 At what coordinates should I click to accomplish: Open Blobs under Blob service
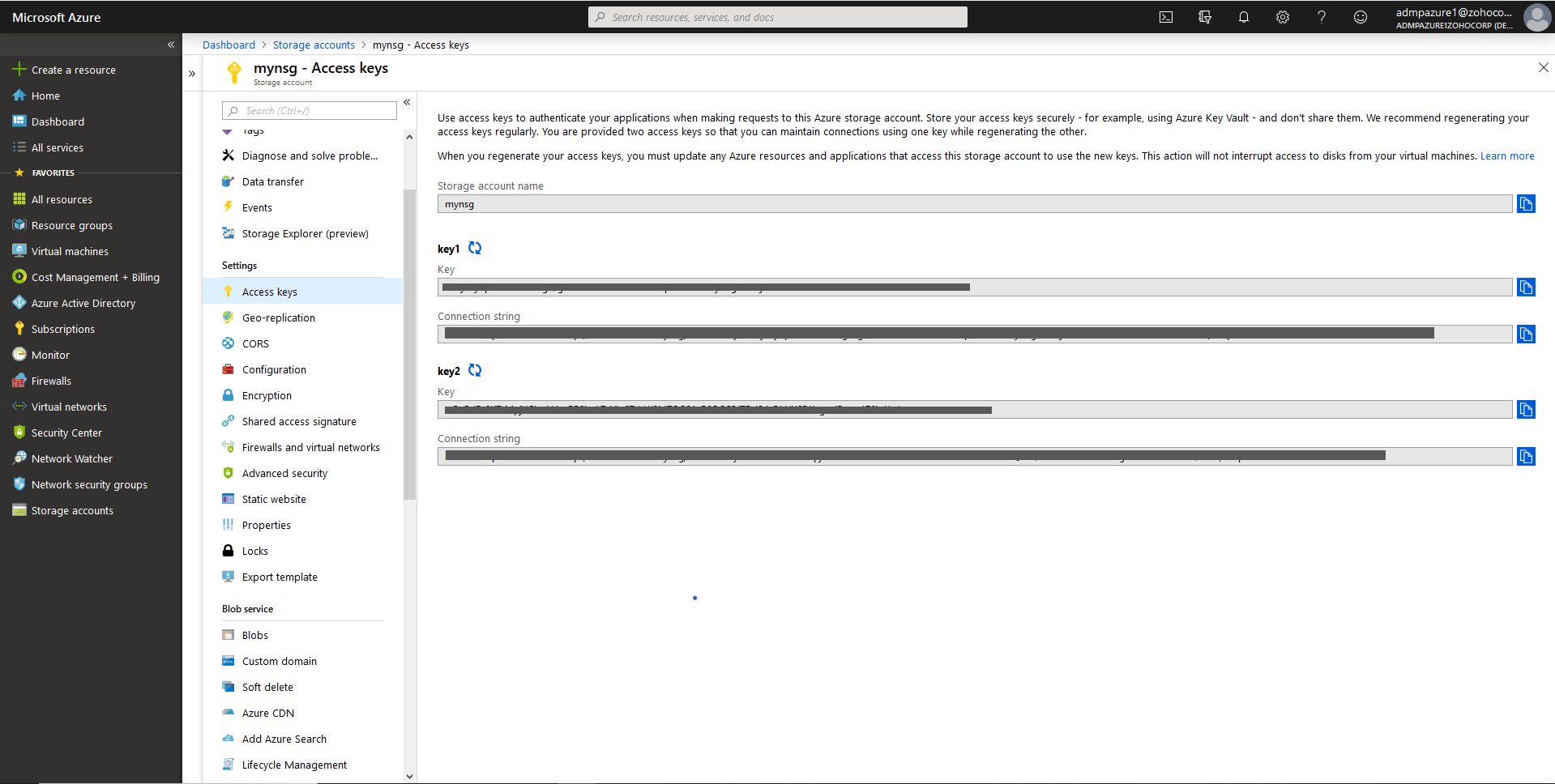pos(302,635)
